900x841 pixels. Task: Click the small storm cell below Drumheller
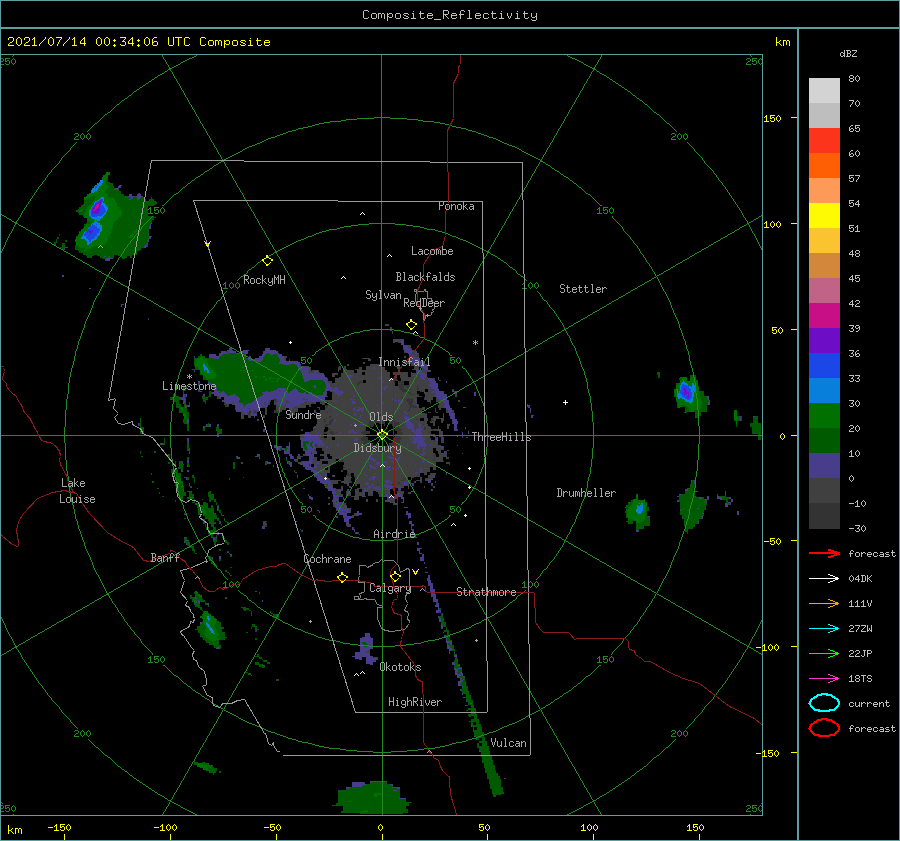point(638,512)
